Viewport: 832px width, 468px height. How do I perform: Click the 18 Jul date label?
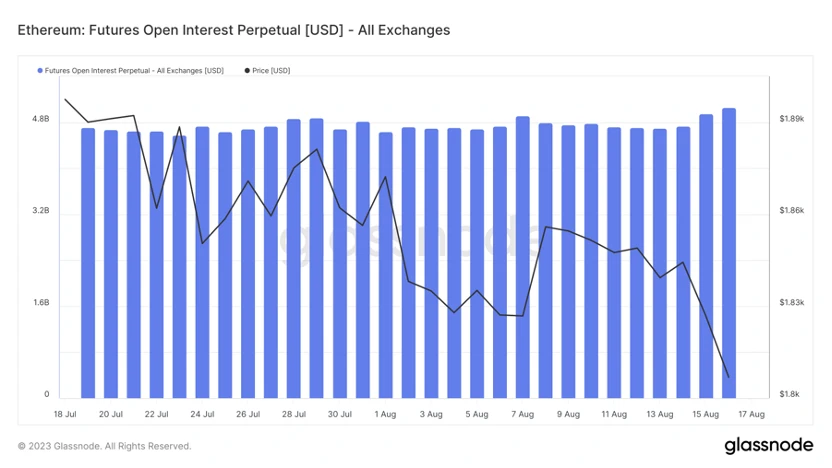coord(65,414)
